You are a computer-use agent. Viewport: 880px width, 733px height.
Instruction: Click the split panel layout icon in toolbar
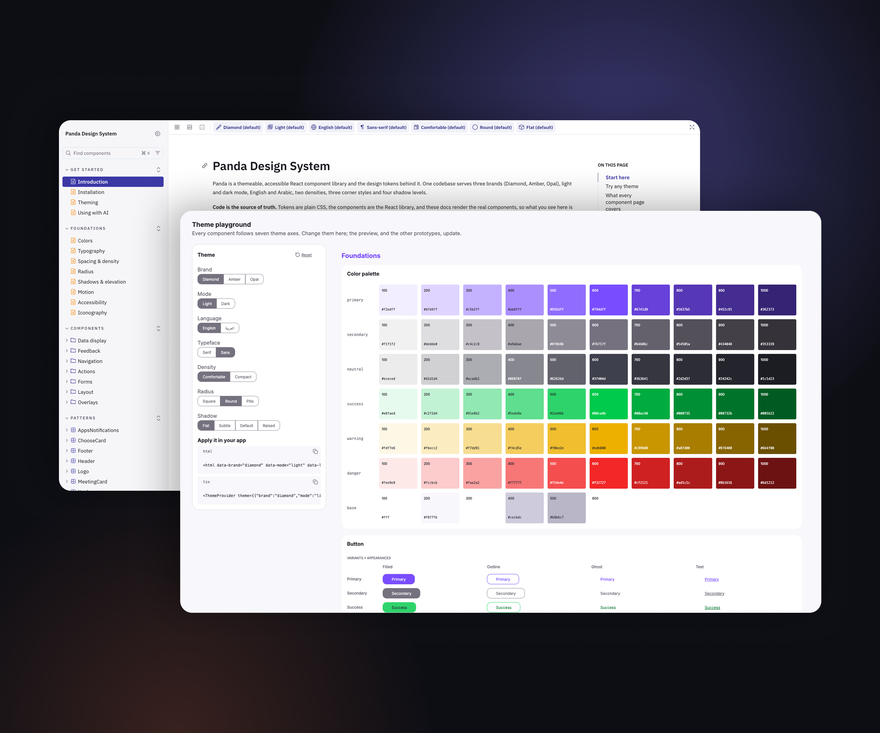point(190,127)
